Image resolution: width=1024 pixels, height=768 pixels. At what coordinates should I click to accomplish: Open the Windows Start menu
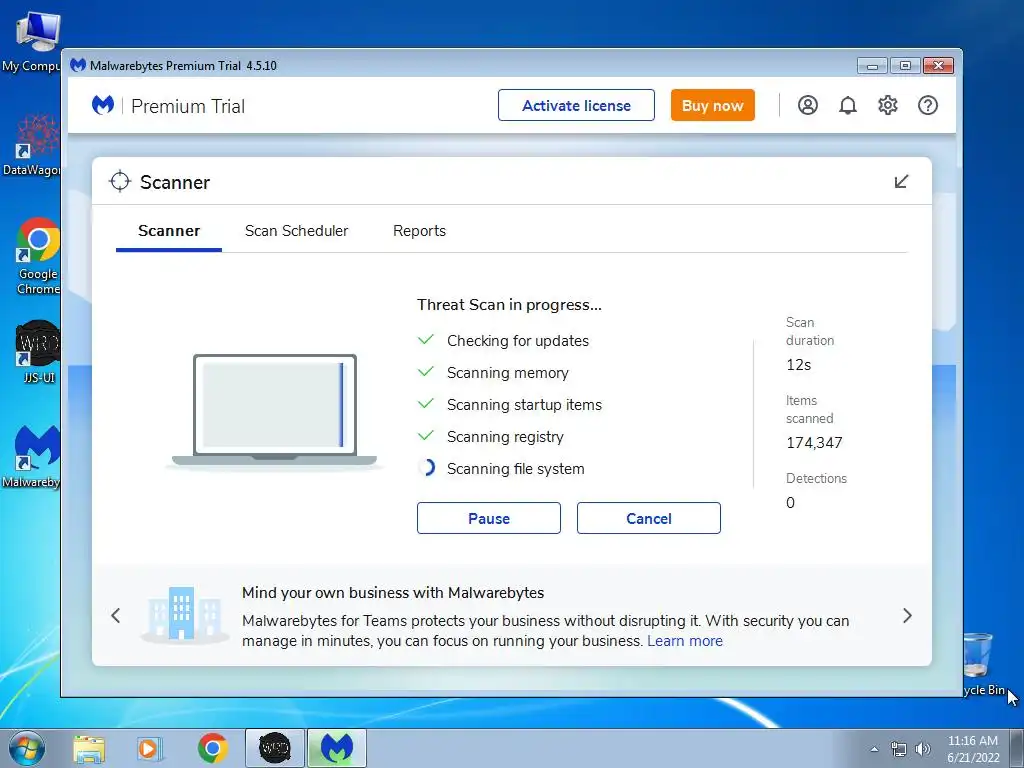(x=27, y=748)
